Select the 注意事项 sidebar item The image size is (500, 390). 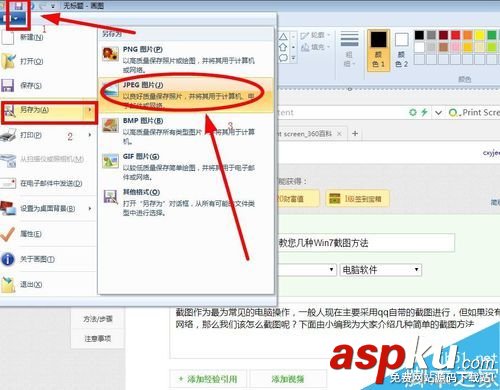(x=98, y=339)
